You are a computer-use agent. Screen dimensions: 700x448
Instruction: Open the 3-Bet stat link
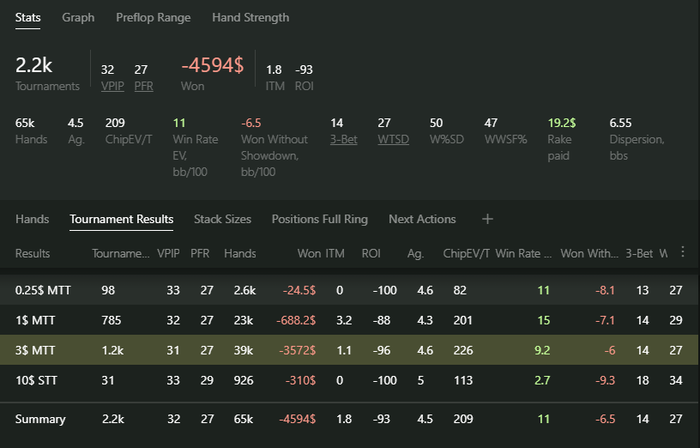pyautogui.click(x=344, y=140)
